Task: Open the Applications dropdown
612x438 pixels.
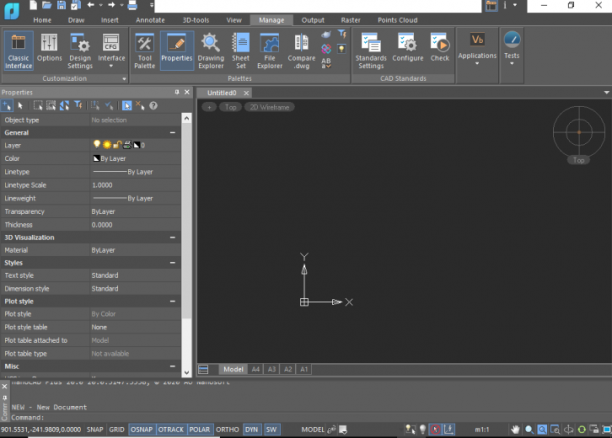Action: [477, 49]
